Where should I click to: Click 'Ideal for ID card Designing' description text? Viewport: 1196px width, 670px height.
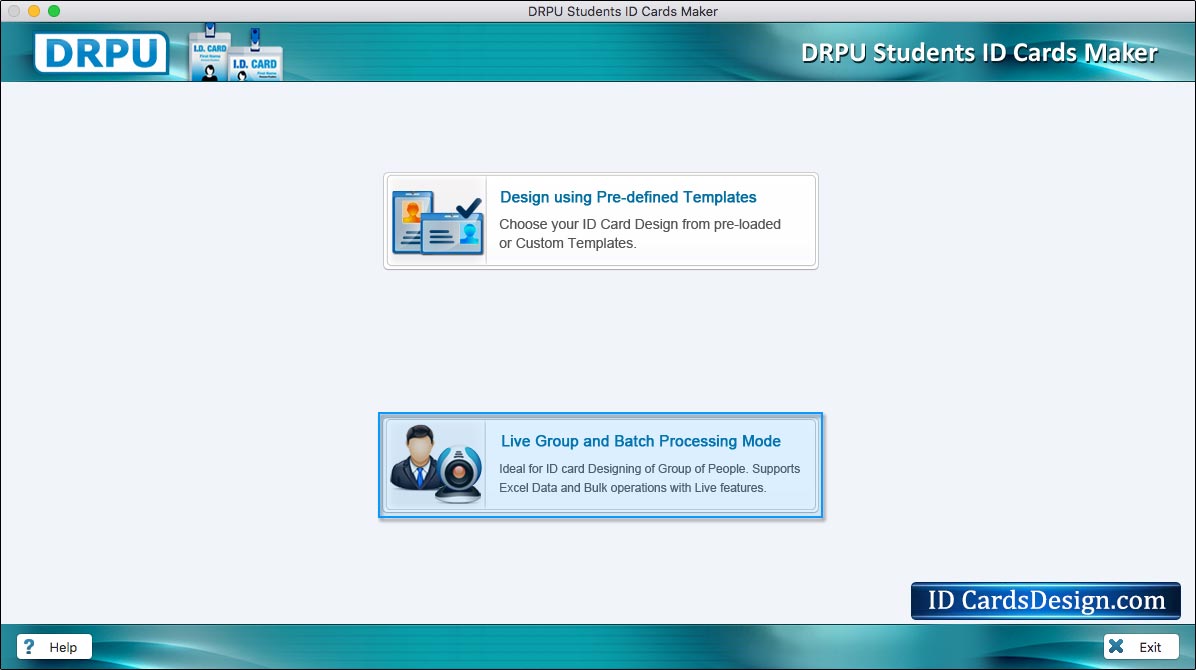coord(650,478)
